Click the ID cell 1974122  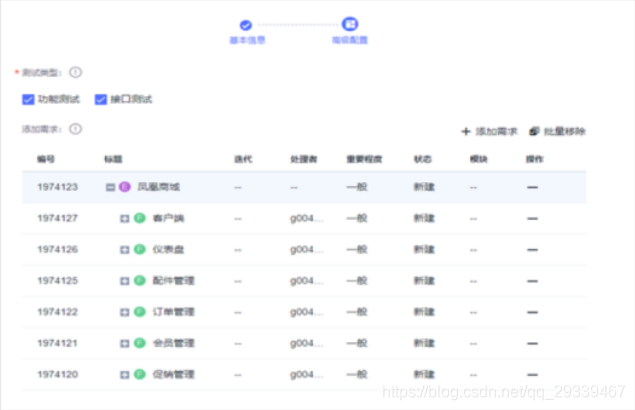pos(58,312)
